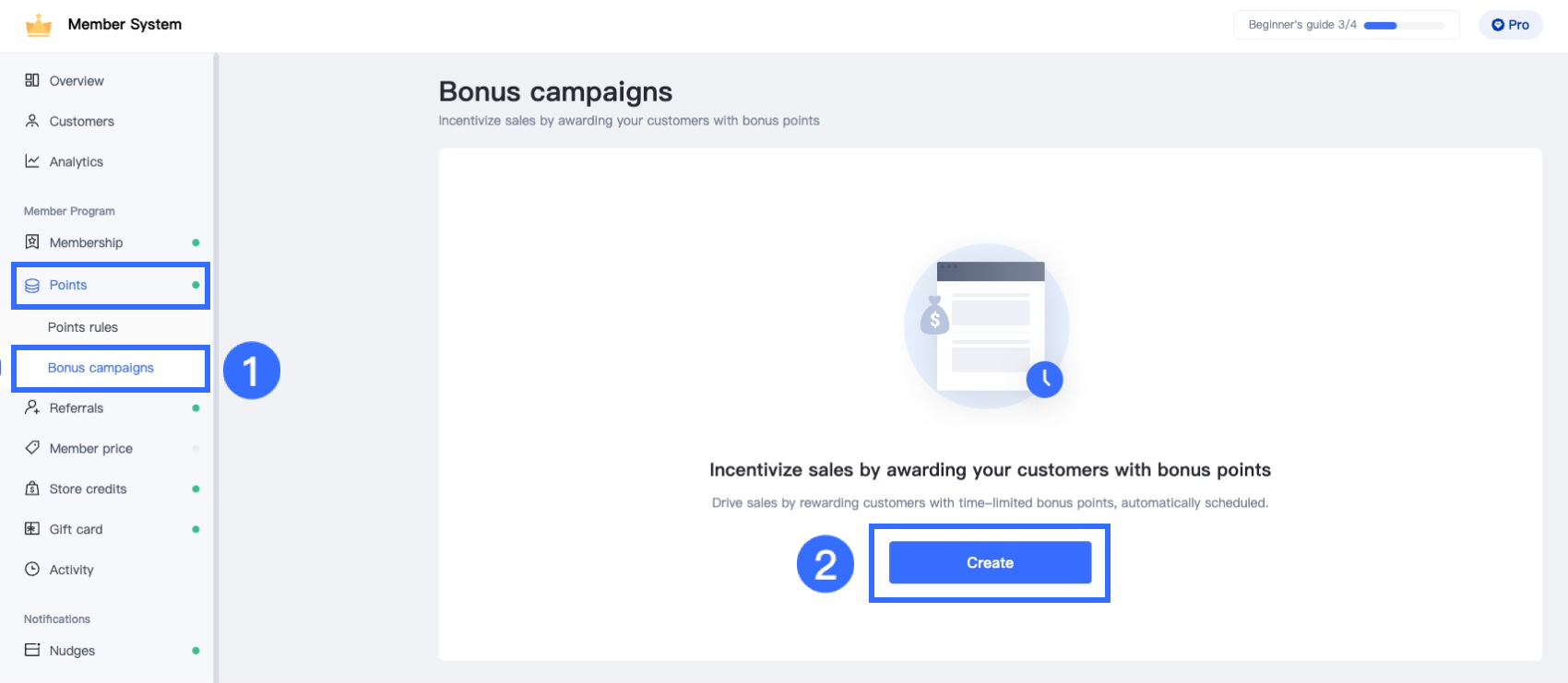
Task: Click the Membership badge icon
Action: tap(32, 242)
